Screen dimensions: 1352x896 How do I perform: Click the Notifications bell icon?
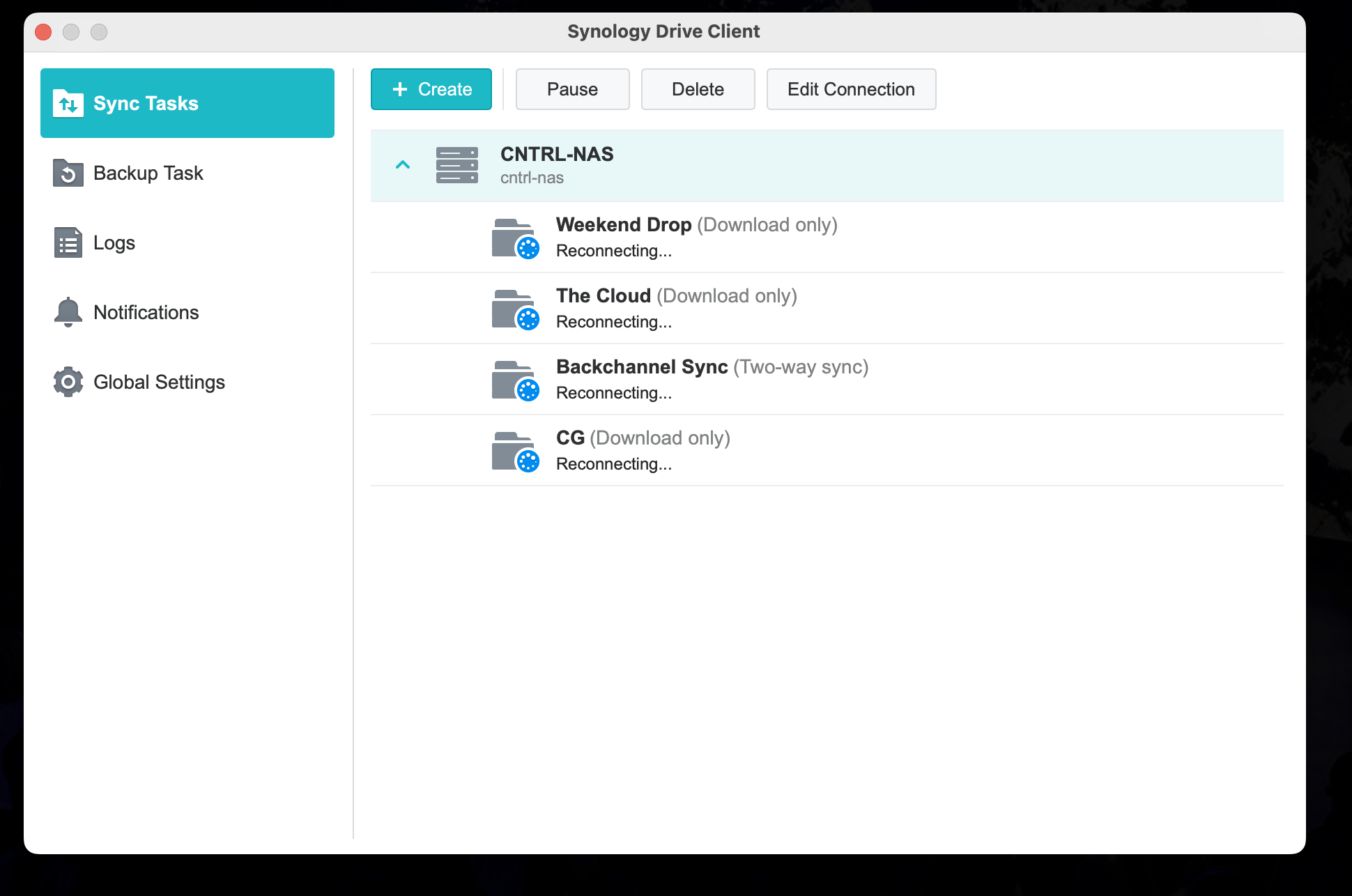68,312
